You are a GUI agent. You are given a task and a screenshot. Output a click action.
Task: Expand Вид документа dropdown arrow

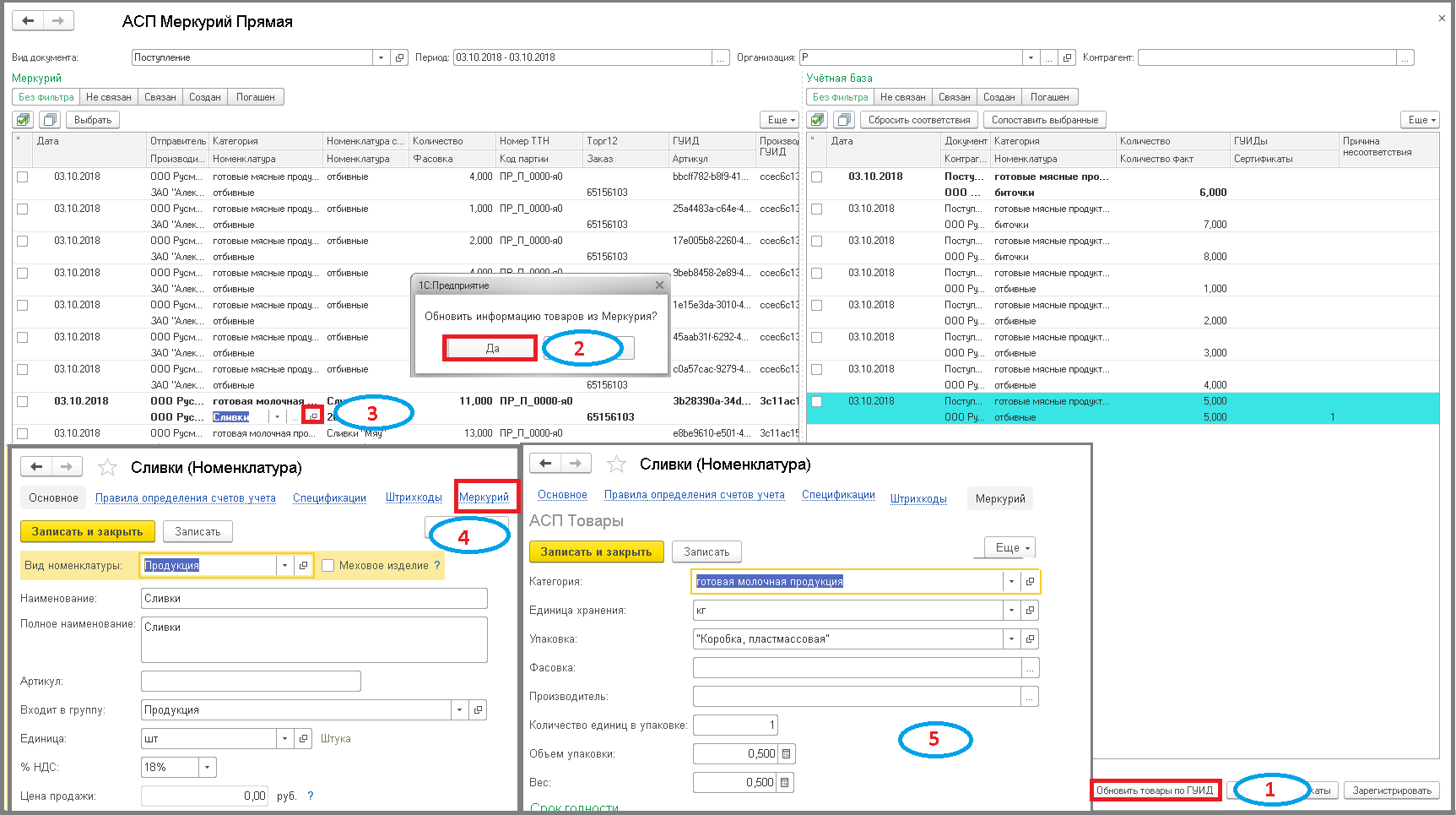(381, 57)
